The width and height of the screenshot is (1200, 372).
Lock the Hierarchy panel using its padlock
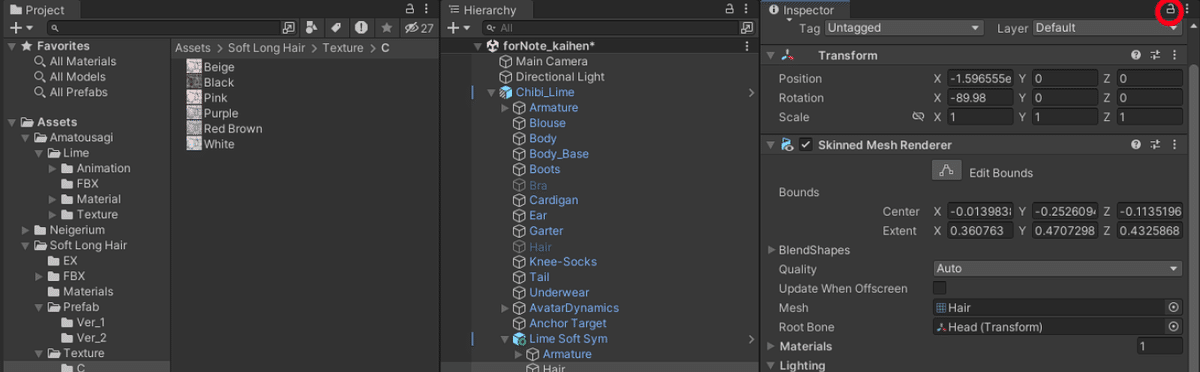tap(729, 10)
